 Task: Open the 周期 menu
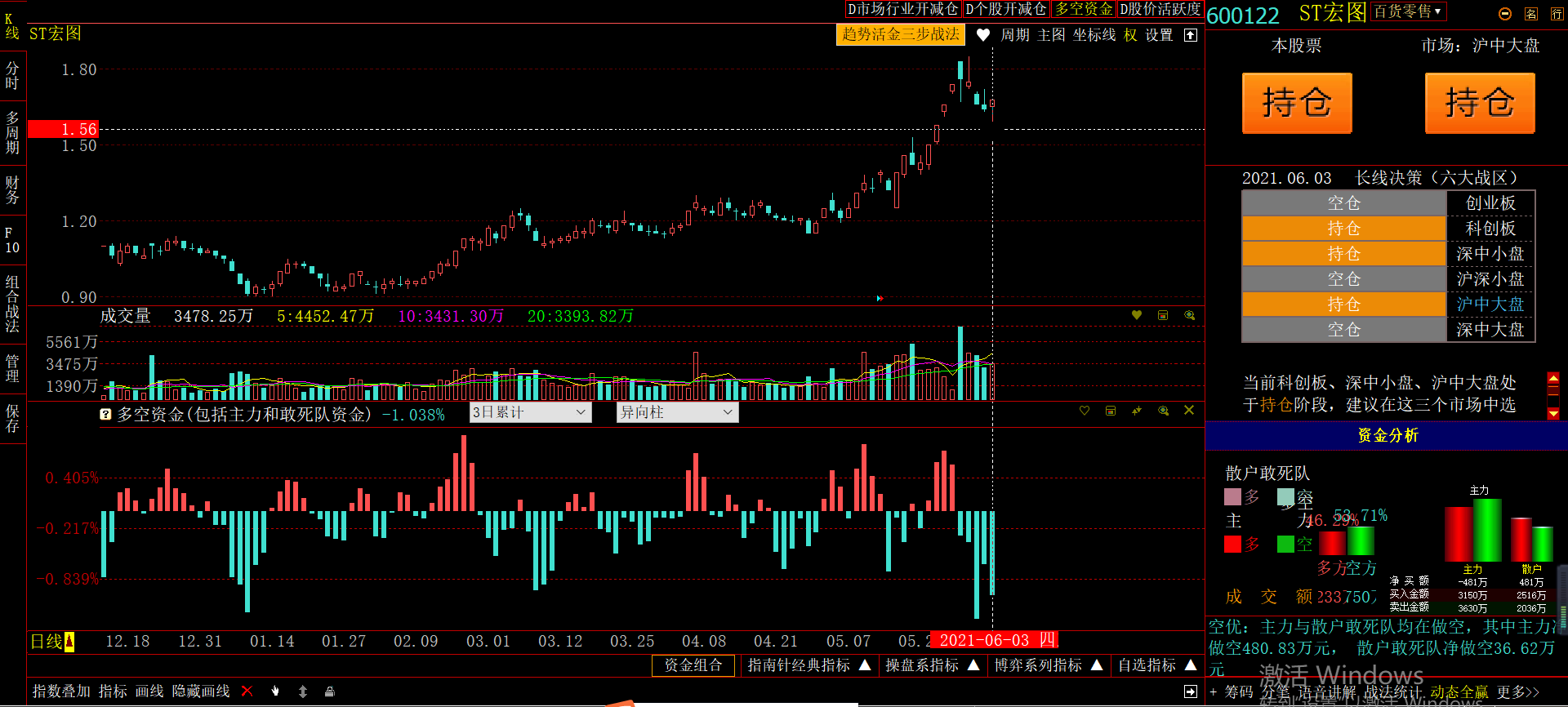[1015, 35]
